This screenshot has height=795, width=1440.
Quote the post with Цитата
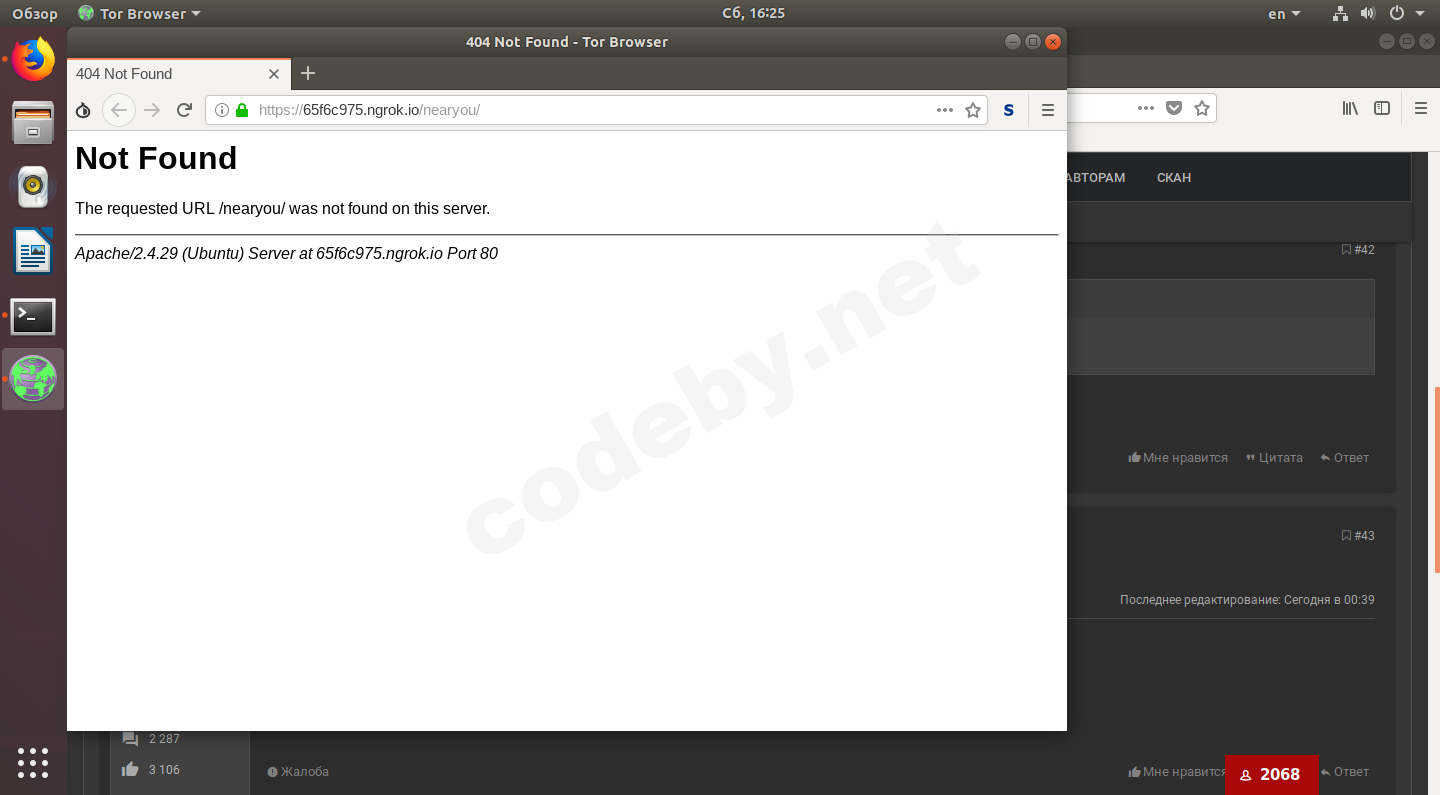(x=1274, y=458)
